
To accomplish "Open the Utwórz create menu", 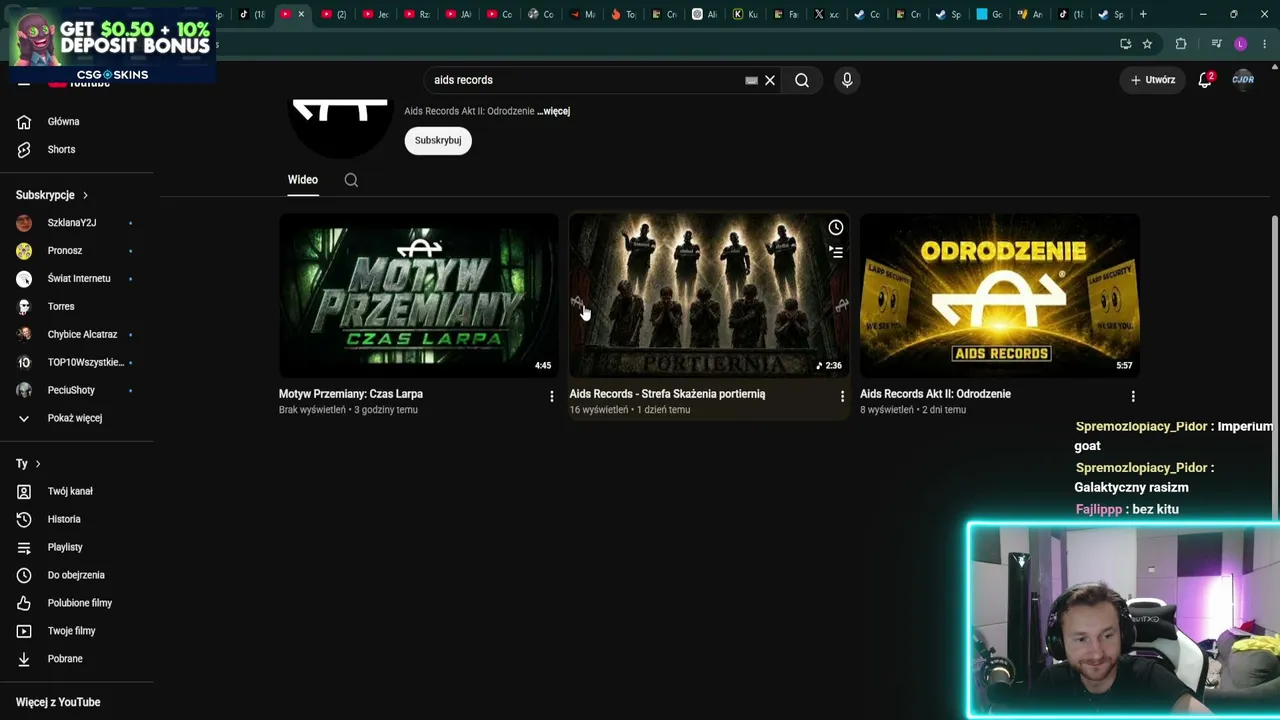I will (1153, 80).
